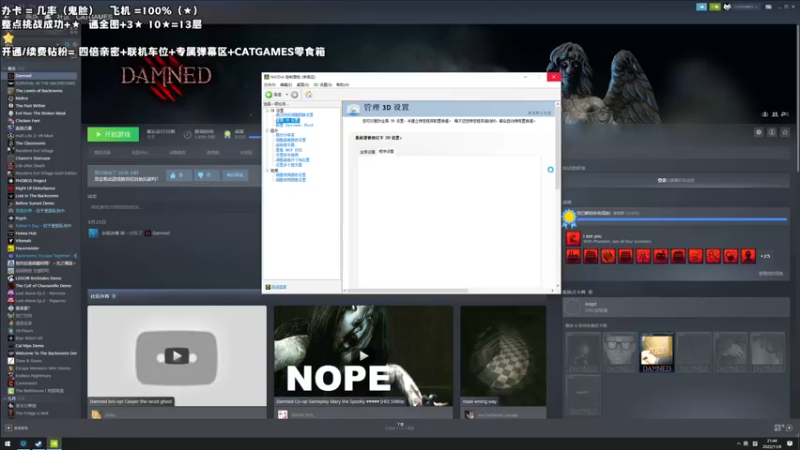This screenshot has height=450, width=800.
Task: Play the NOPE Damned Co-op Gameplay video
Action: click(363, 356)
